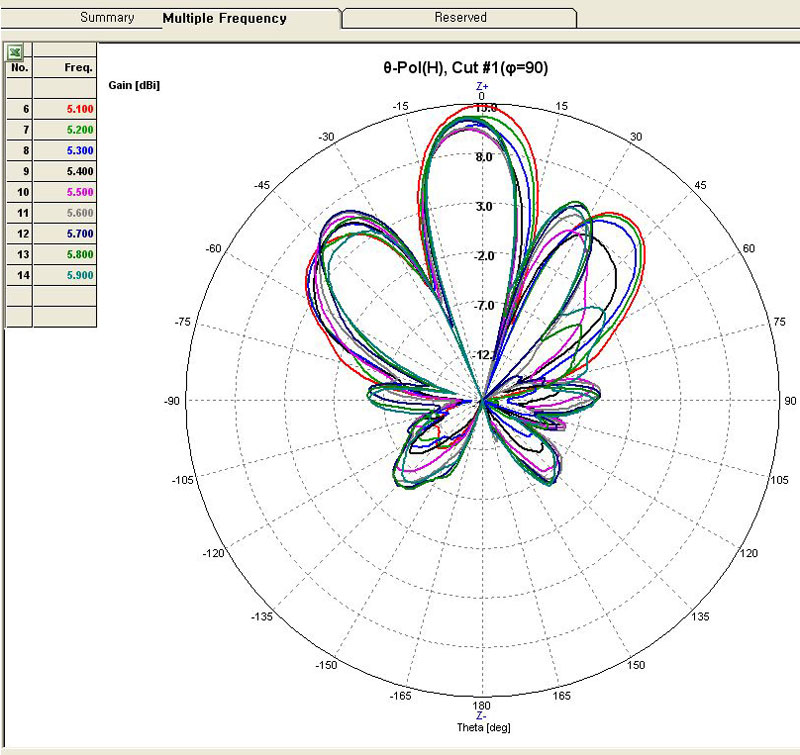This screenshot has width=800, height=755.
Task: Click row number 13 cell
Action: tap(19, 255)
